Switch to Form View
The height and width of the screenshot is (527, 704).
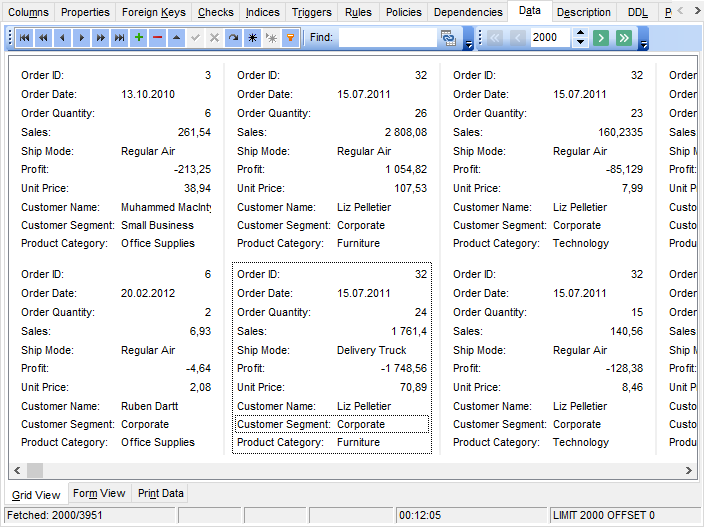click(x=99, y=493)
